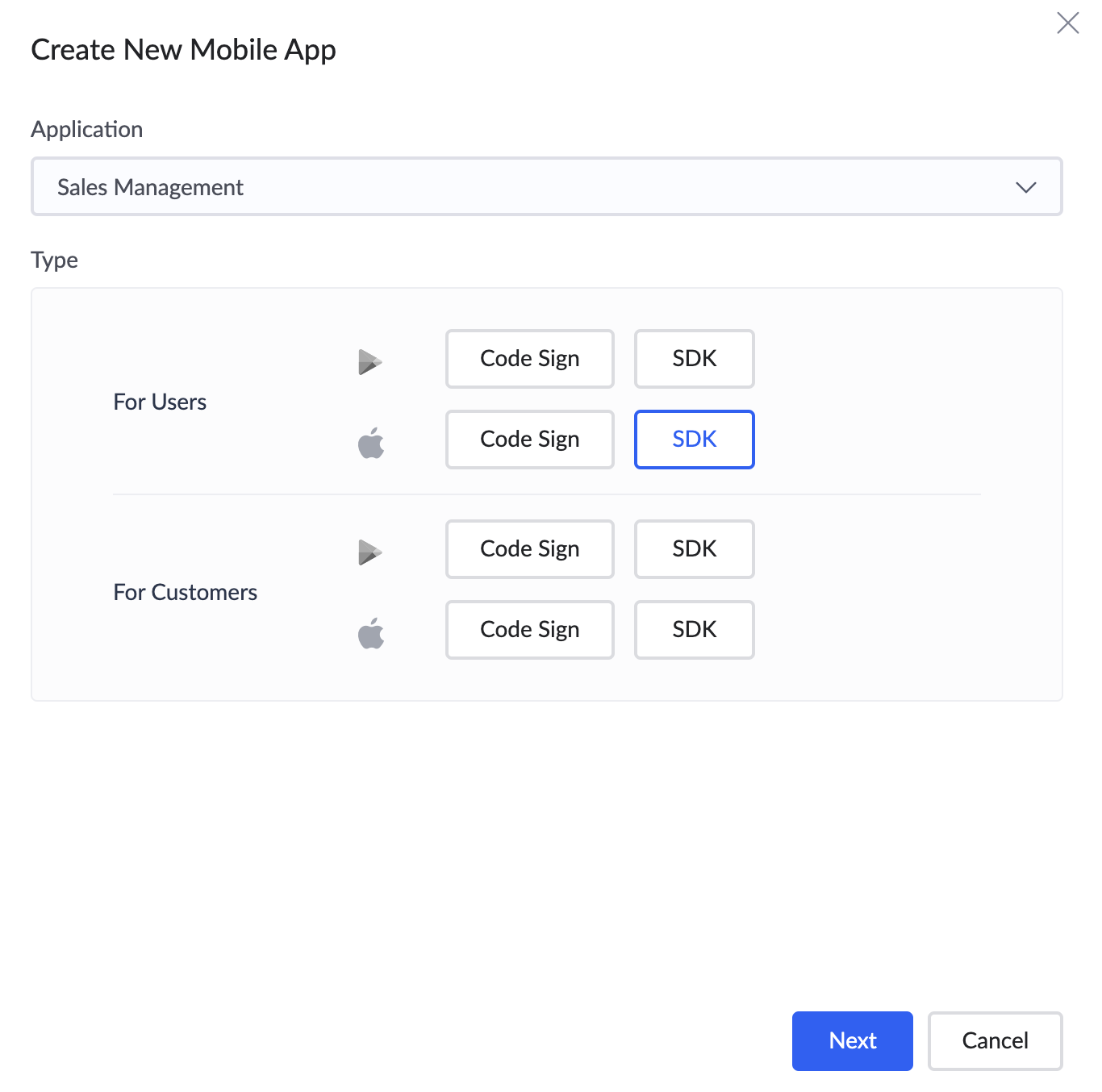Close the Create New Mobile App dialog

coord(1067,23)
